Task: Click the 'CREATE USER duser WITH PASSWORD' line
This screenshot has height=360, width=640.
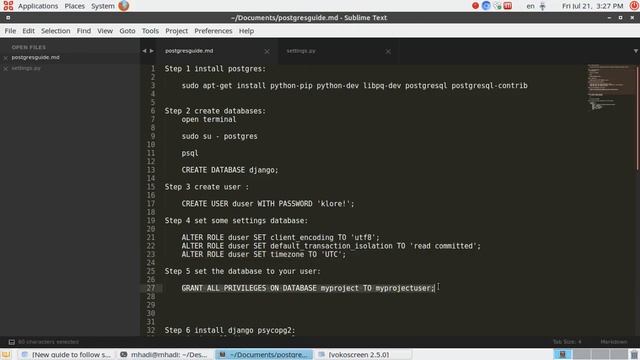Action: 268,204
